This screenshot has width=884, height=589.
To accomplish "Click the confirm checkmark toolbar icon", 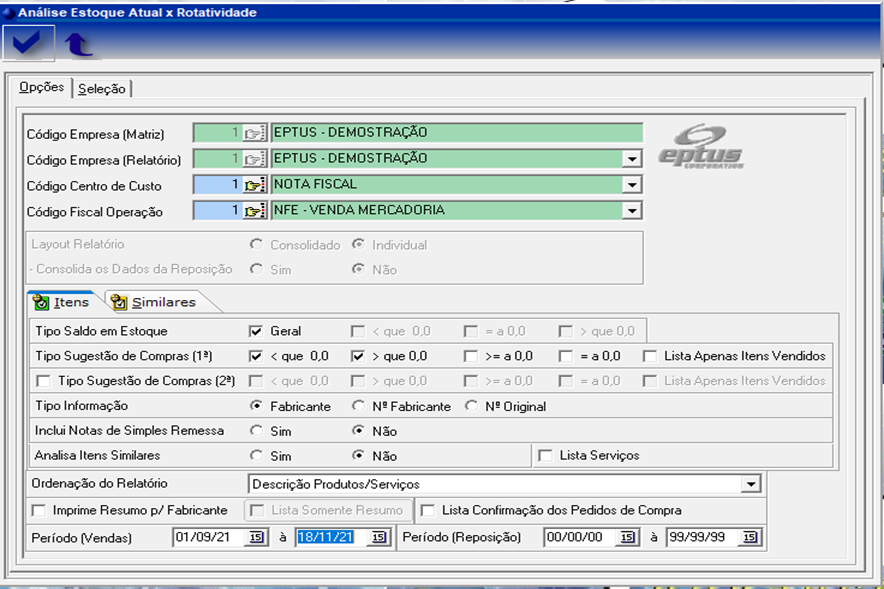I will (x=26, y=43).
